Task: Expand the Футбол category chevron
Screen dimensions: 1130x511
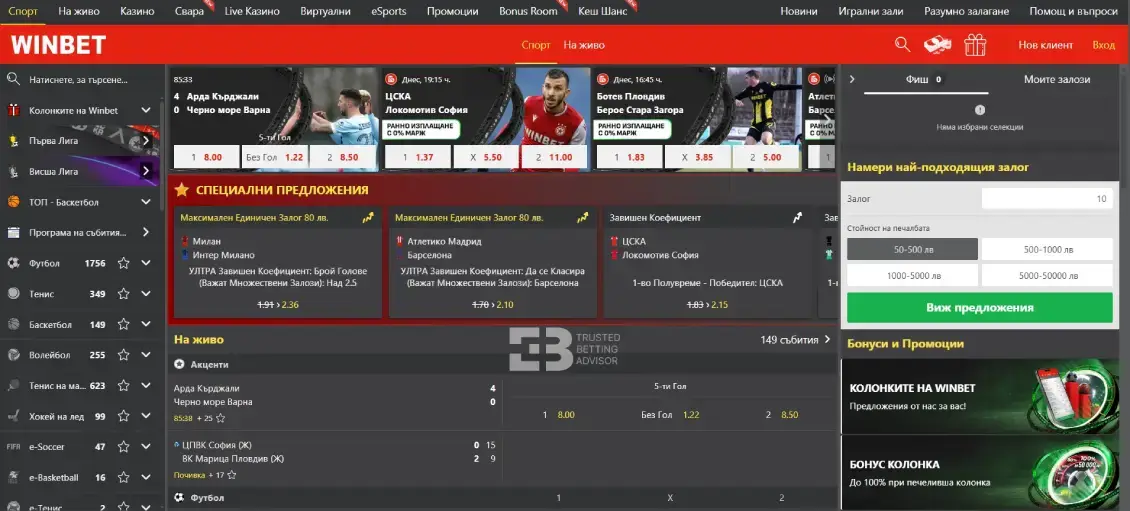Action: tap(146, 263)
